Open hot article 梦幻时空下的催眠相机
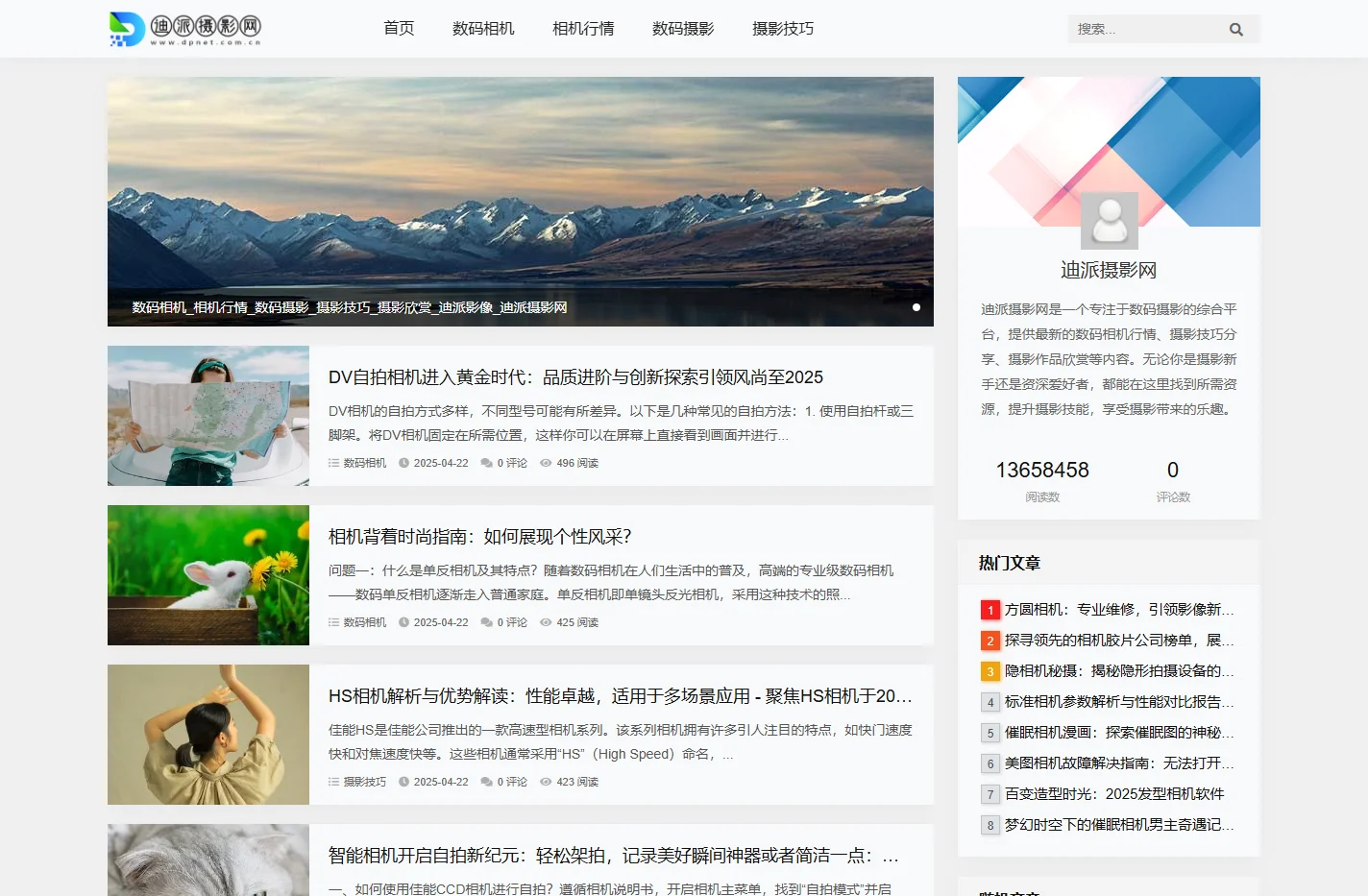1368x896 pixels. [1119, 825]
